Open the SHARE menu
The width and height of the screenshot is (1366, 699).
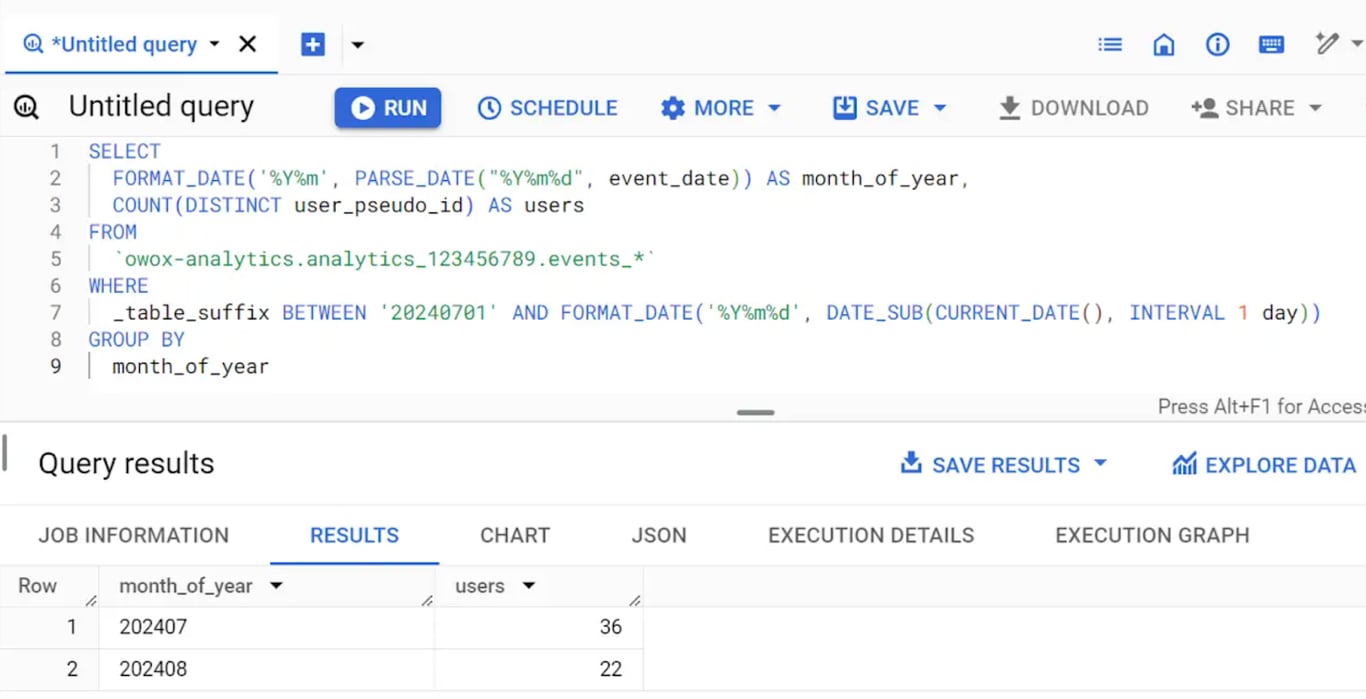[x=1256, y=108]
